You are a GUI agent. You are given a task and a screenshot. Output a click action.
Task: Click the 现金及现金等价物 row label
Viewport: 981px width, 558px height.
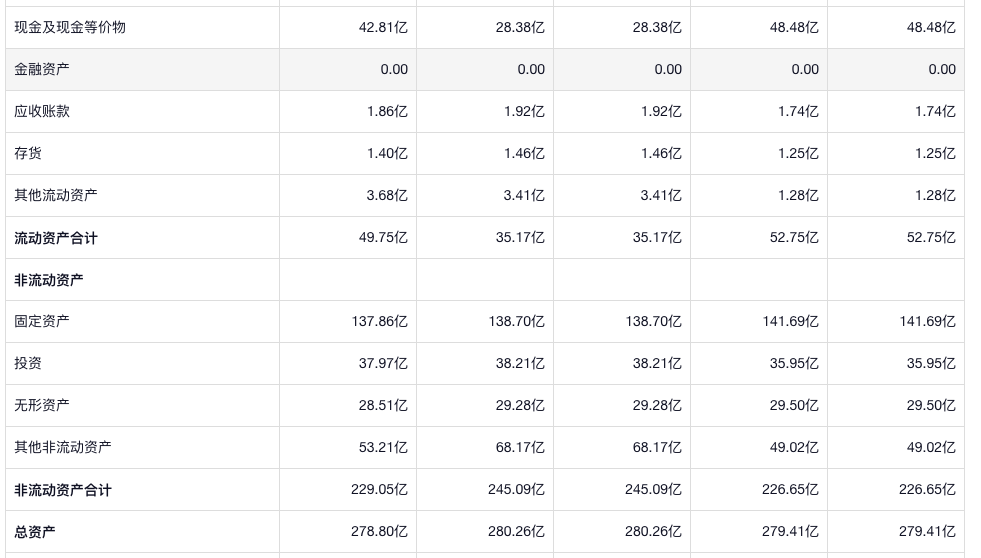click(x=70, y=27)
